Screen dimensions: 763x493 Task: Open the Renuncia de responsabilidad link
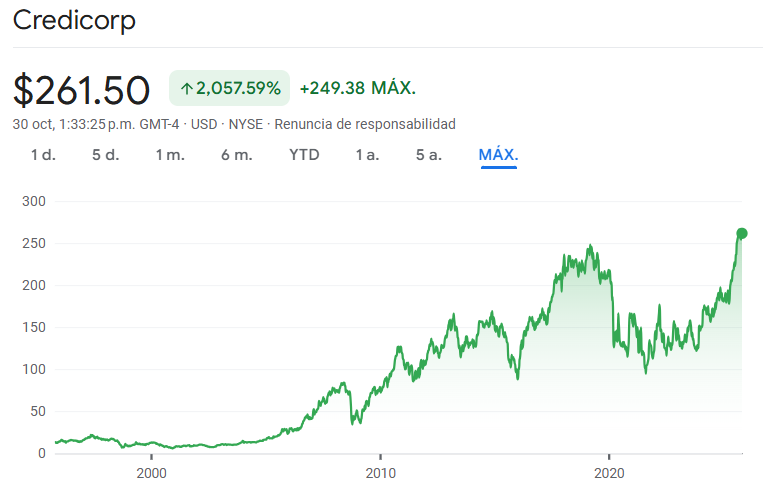[x=365, y=124]
